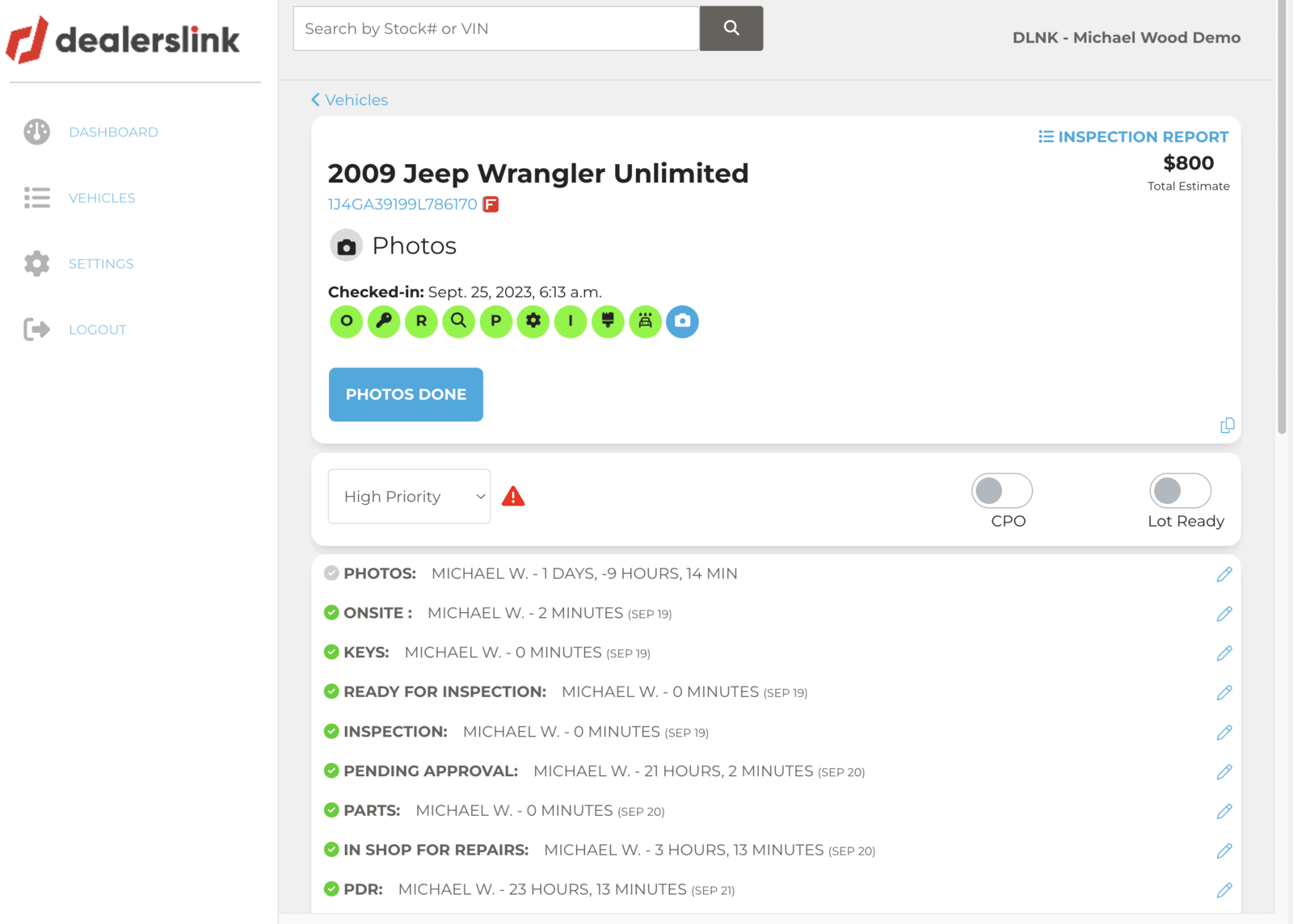Select the blue camera stage circle
Viewport: 1293px width, 924px height.
click(682, 321)
